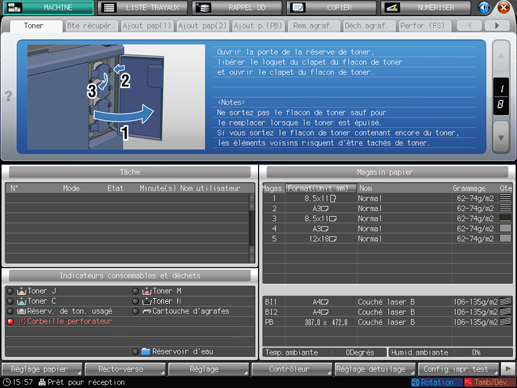
Task: Select the Rem.agraf. tab
Action: tap(314, 26)
